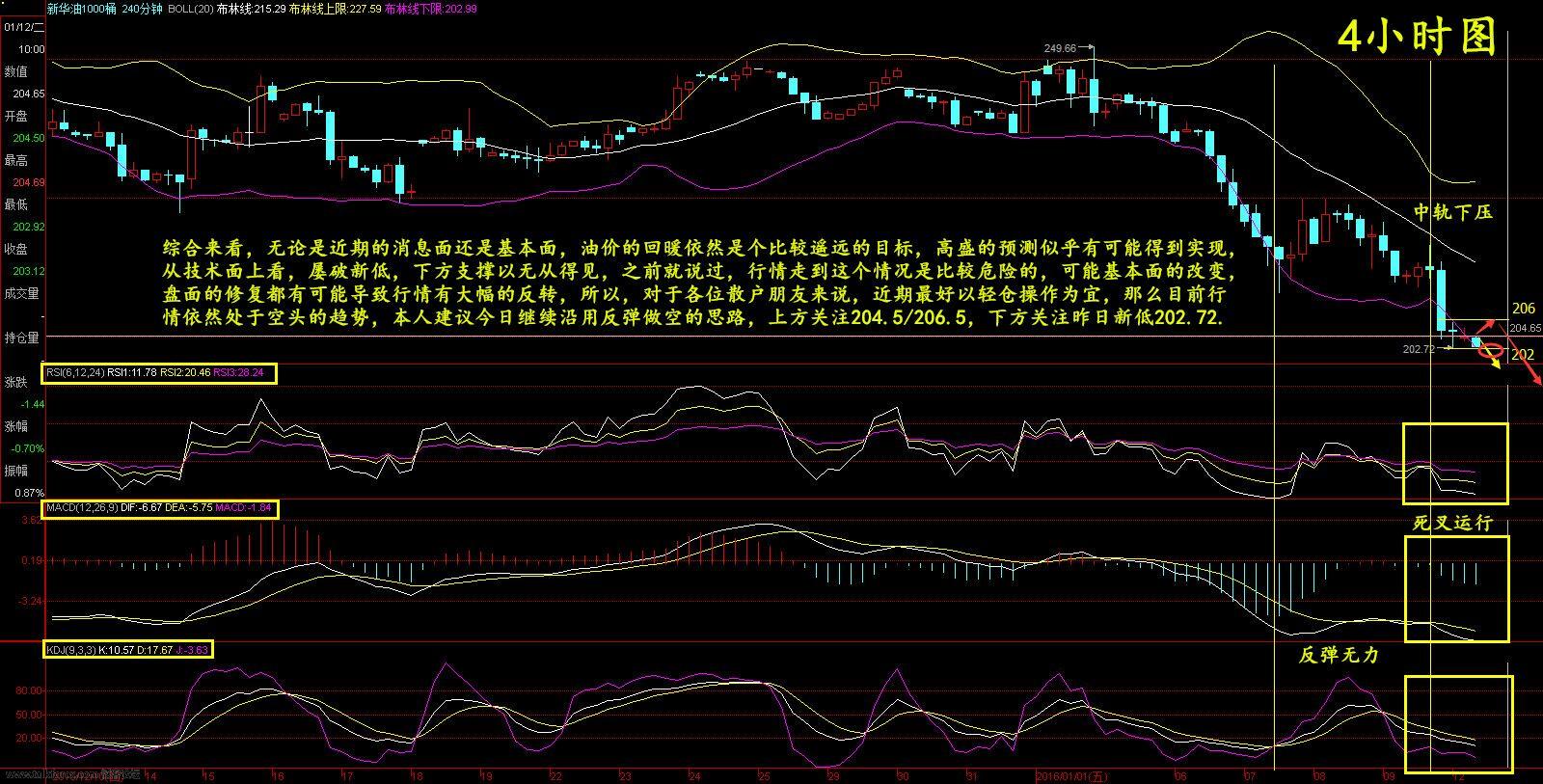Select the 最高 label in info panel
The width and height of the screenshot is (1543, 784).
(16, 160)
